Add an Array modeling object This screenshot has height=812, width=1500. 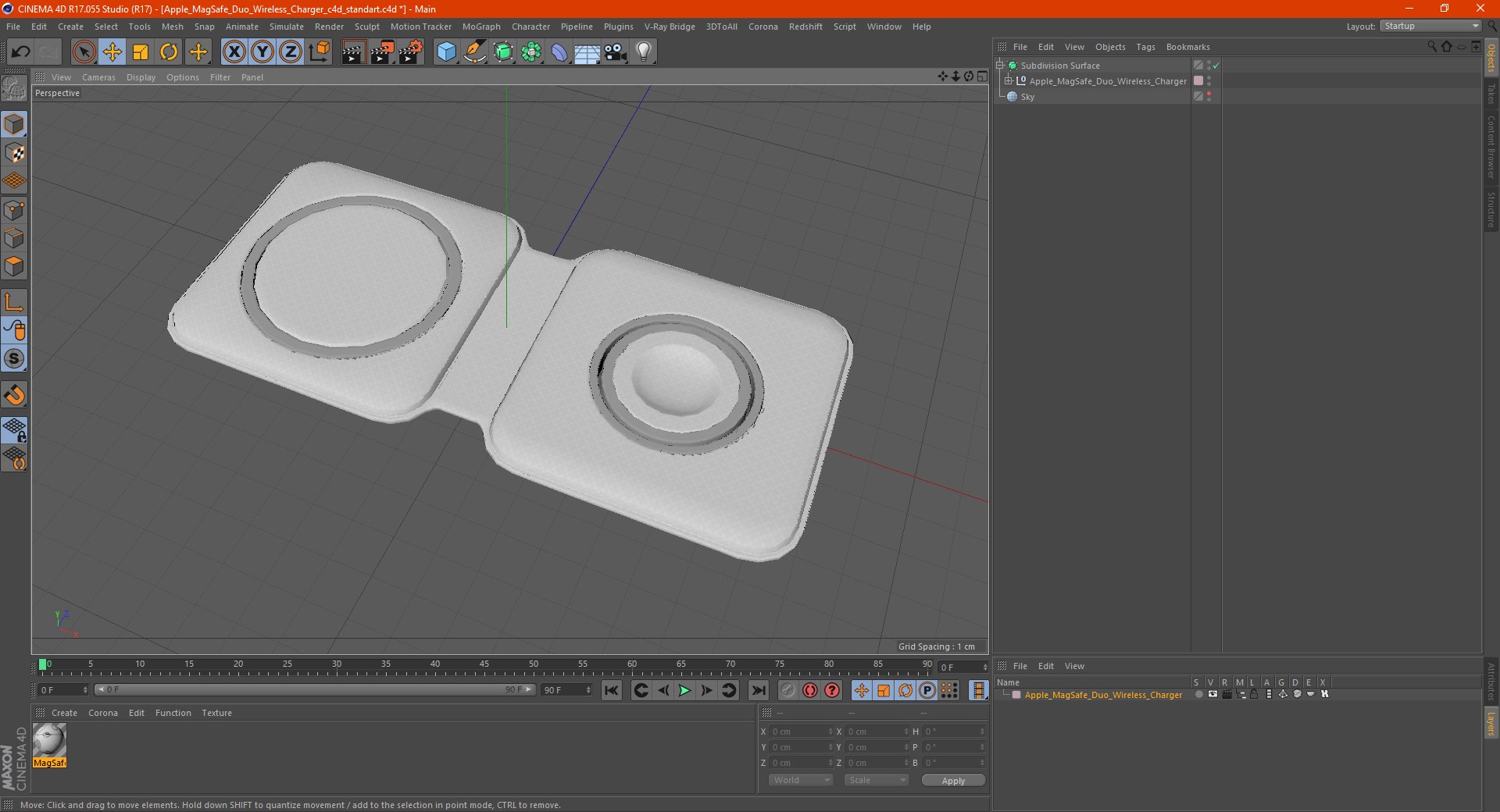(531, 52)
